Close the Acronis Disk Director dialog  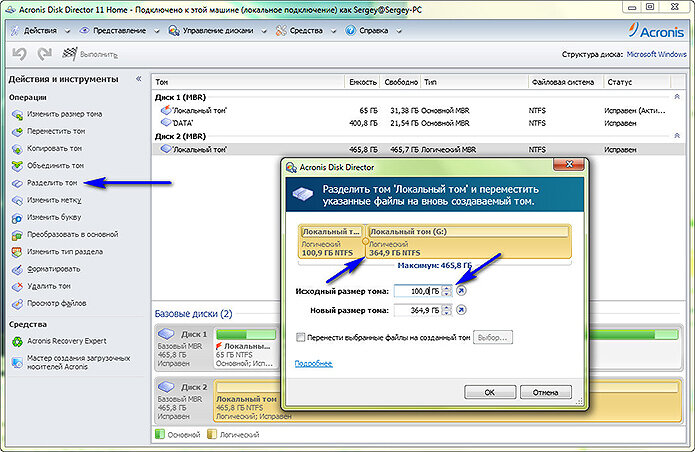coord(569,165)
